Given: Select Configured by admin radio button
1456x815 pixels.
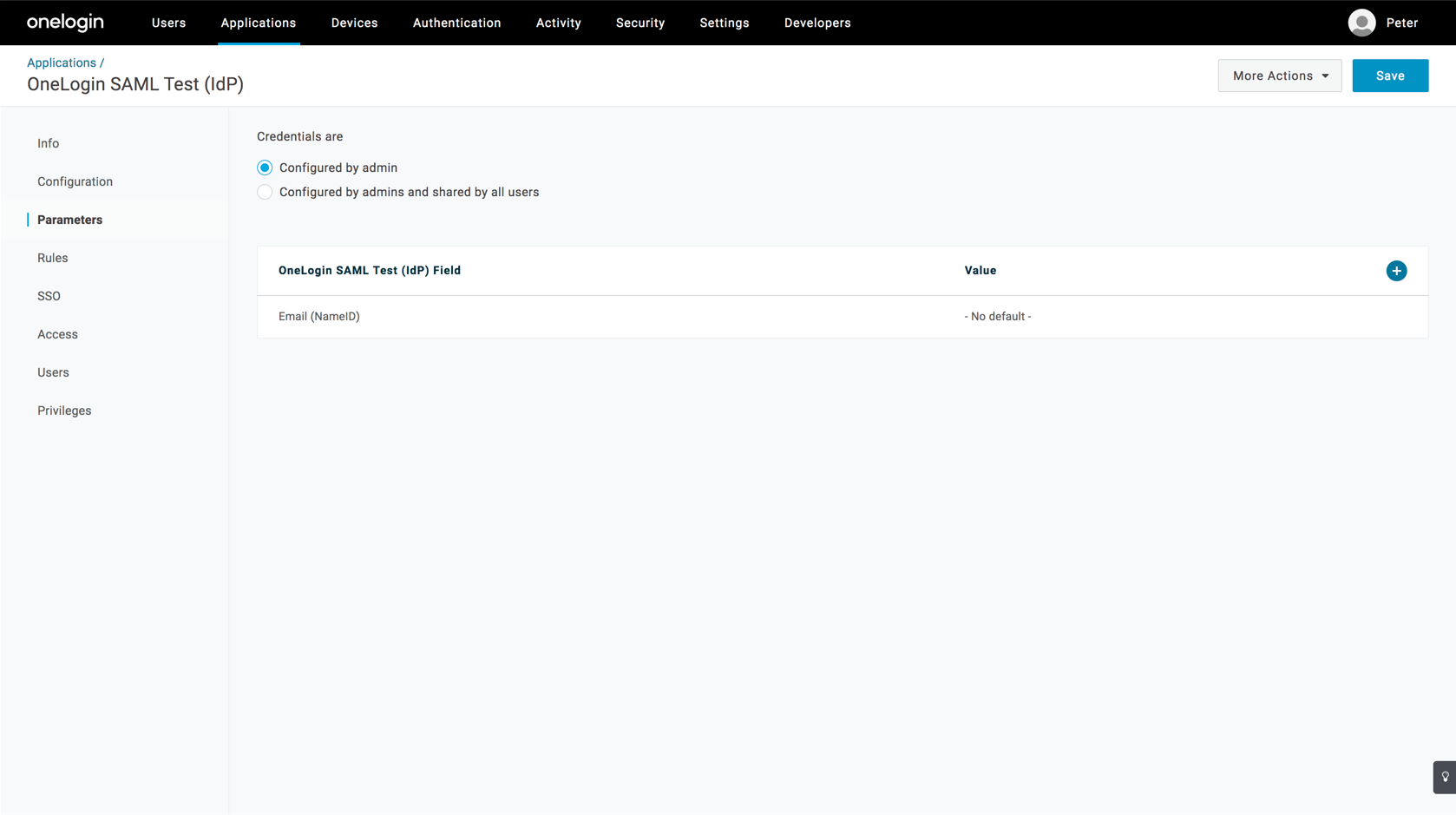Looking at the screenshot, I should pyautogui.click(x=265, y=168).
